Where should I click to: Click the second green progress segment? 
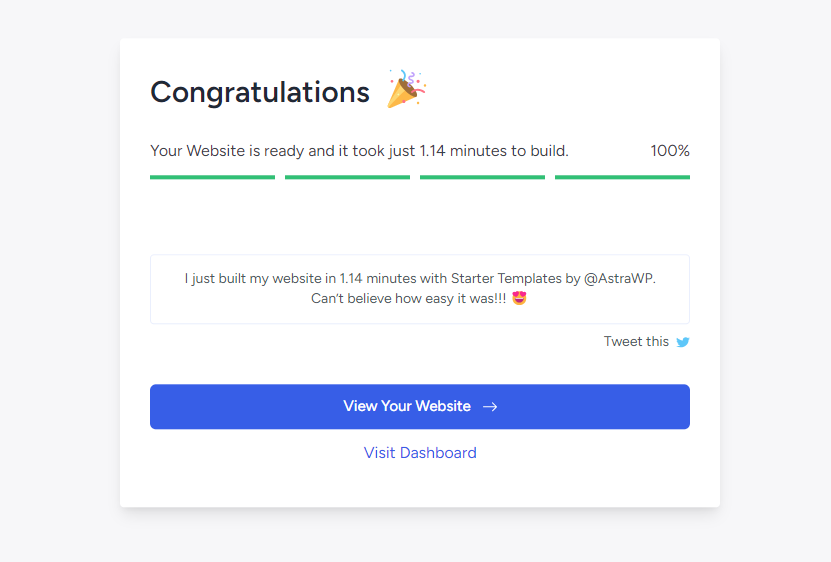pyautogui.click(x=347, y=177)
